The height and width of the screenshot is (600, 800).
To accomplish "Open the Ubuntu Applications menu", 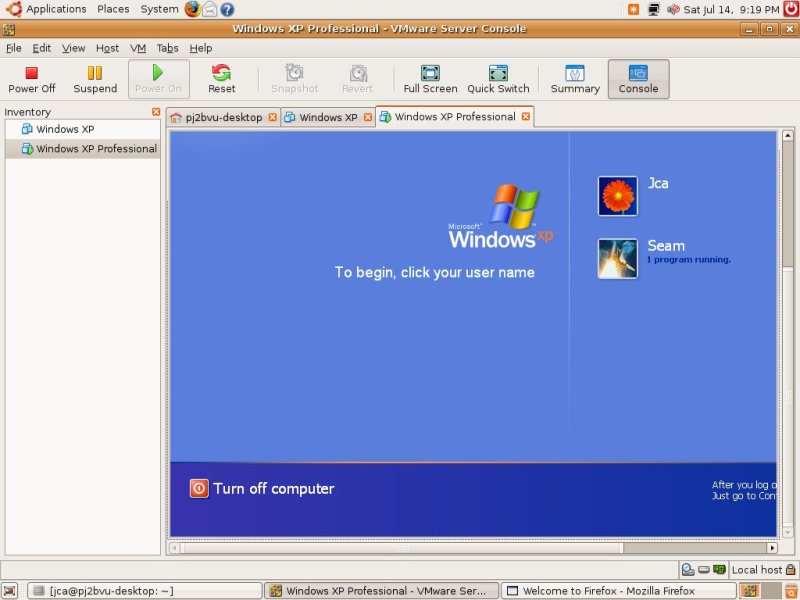I will point(47,9).
